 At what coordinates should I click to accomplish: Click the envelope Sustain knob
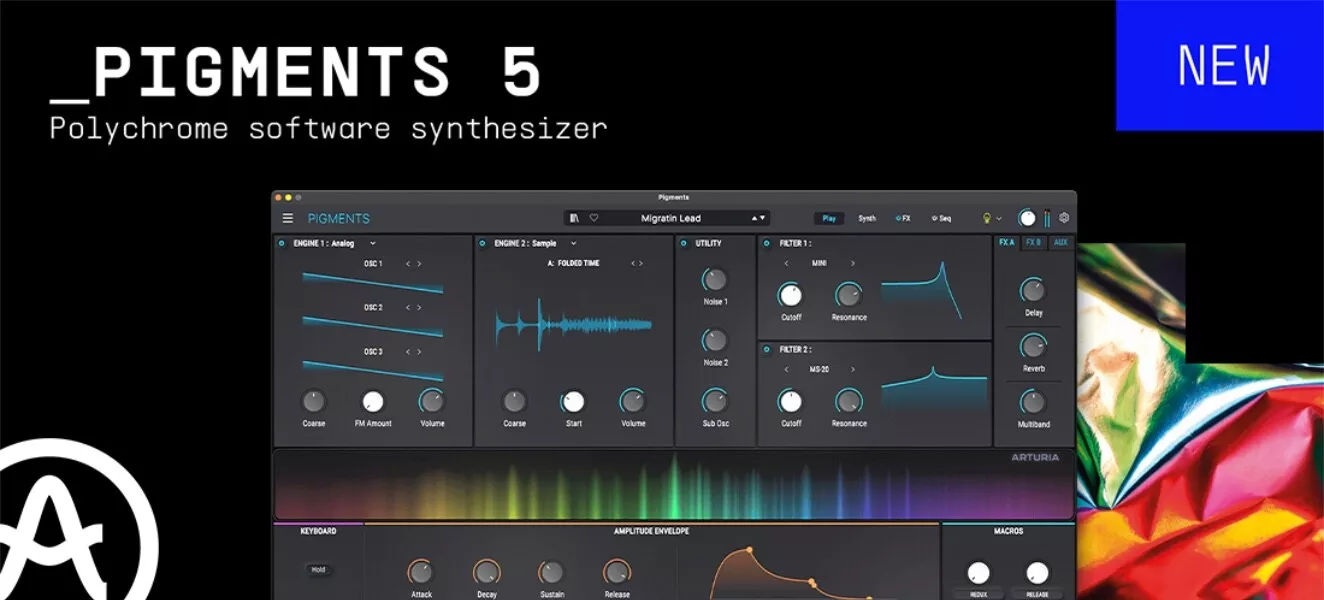[x=551, y=572]
